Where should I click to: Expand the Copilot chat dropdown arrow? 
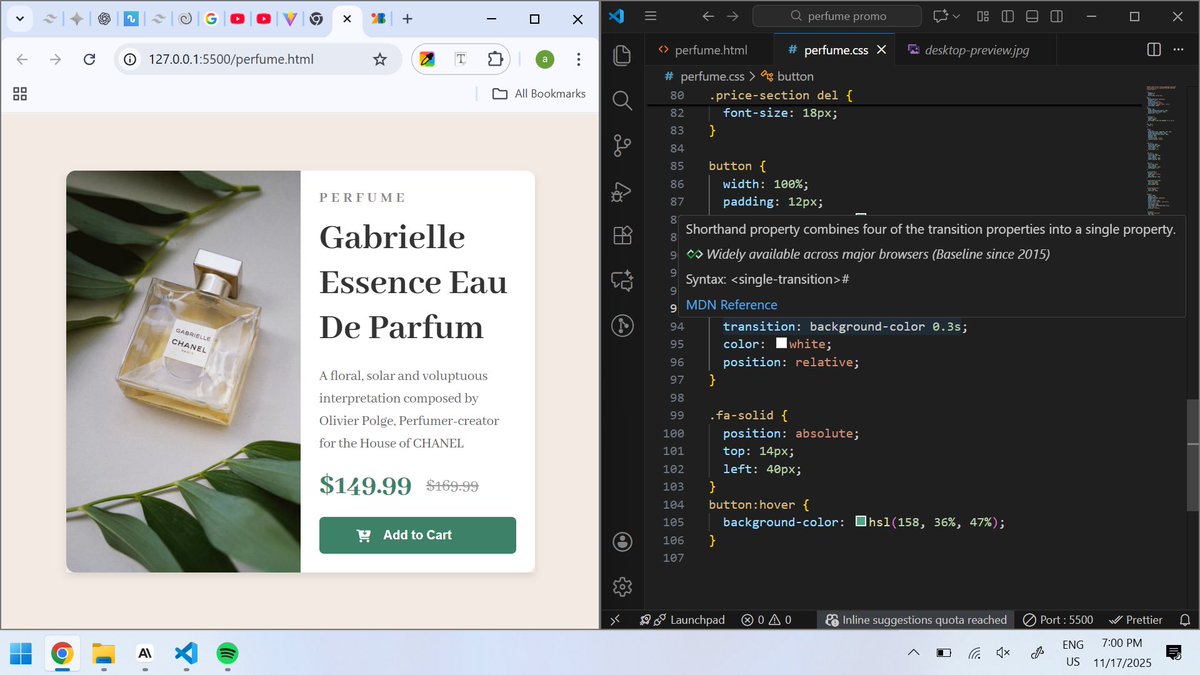957,16
